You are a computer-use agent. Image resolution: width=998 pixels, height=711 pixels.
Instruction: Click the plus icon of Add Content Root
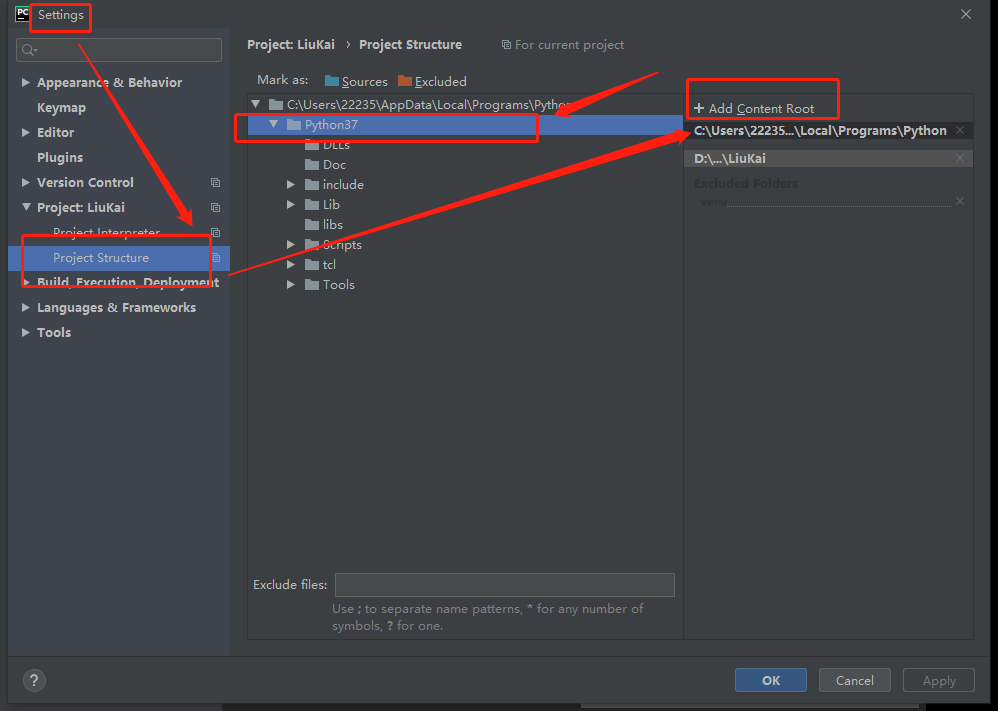coord(699,108)
